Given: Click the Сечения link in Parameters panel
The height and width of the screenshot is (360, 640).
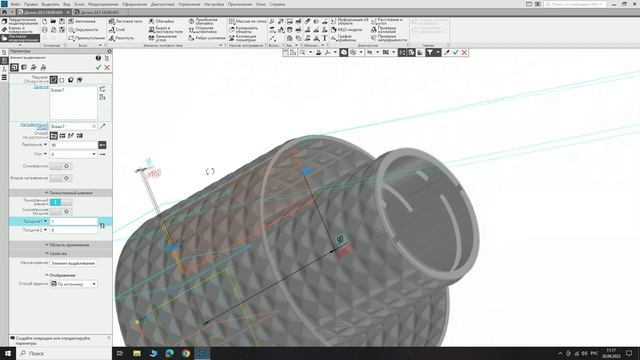Looking at the screenshot, I should point(41,87).
